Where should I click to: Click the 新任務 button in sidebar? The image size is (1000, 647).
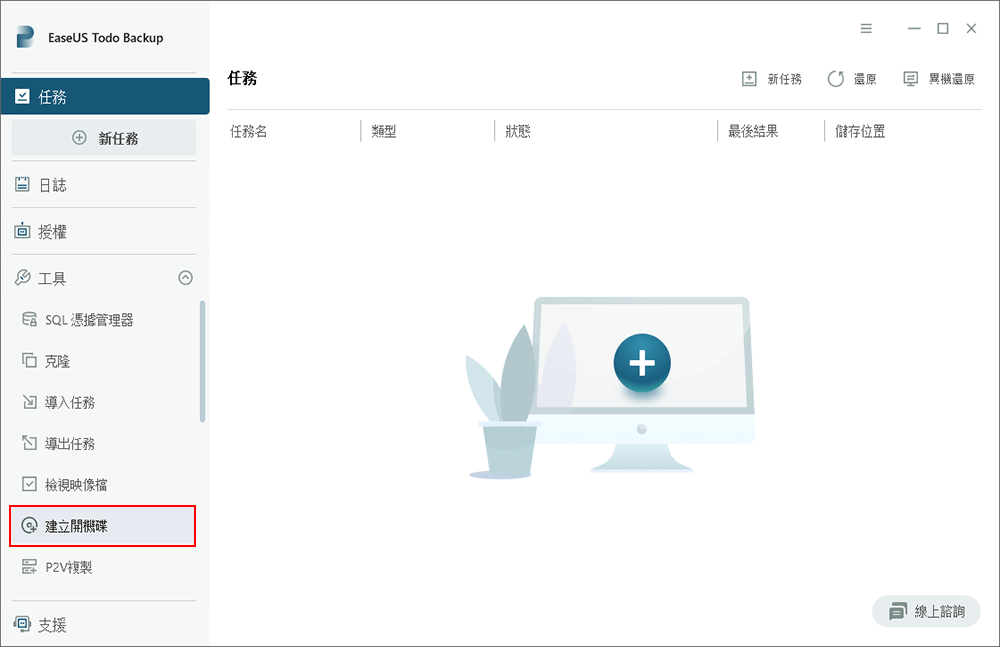point(104,139)
